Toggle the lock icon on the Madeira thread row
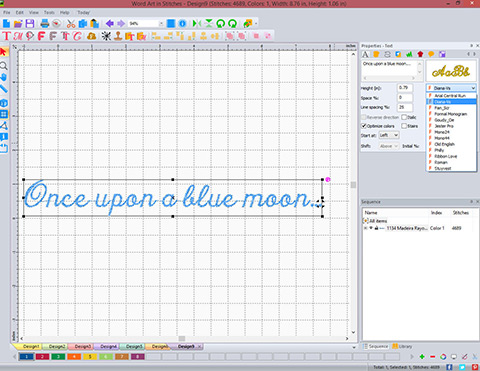This screenshot has height=371, width=480. pyautogui.click(x=376, y=228)
